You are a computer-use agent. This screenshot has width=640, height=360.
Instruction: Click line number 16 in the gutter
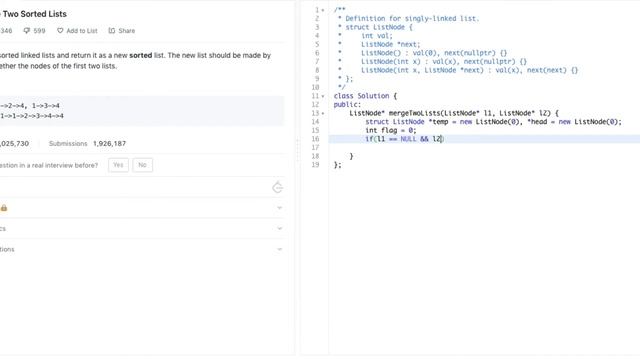(315, 139)
